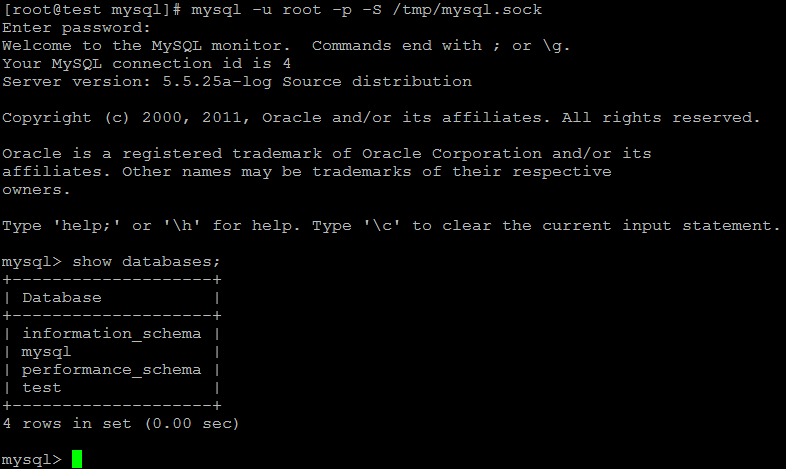Click the final 'mysql>' prompt text
This screenshot has width=786, height=469.
tap(31, 460)
